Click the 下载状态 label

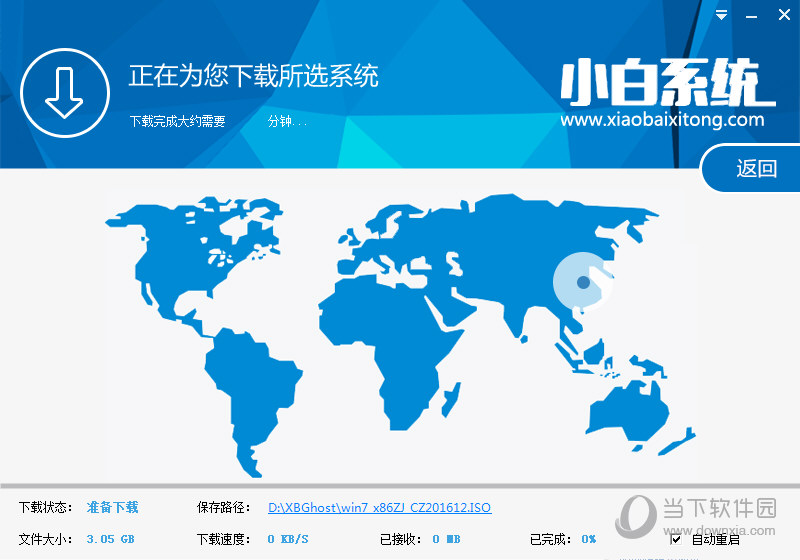(x=45, y=507)
